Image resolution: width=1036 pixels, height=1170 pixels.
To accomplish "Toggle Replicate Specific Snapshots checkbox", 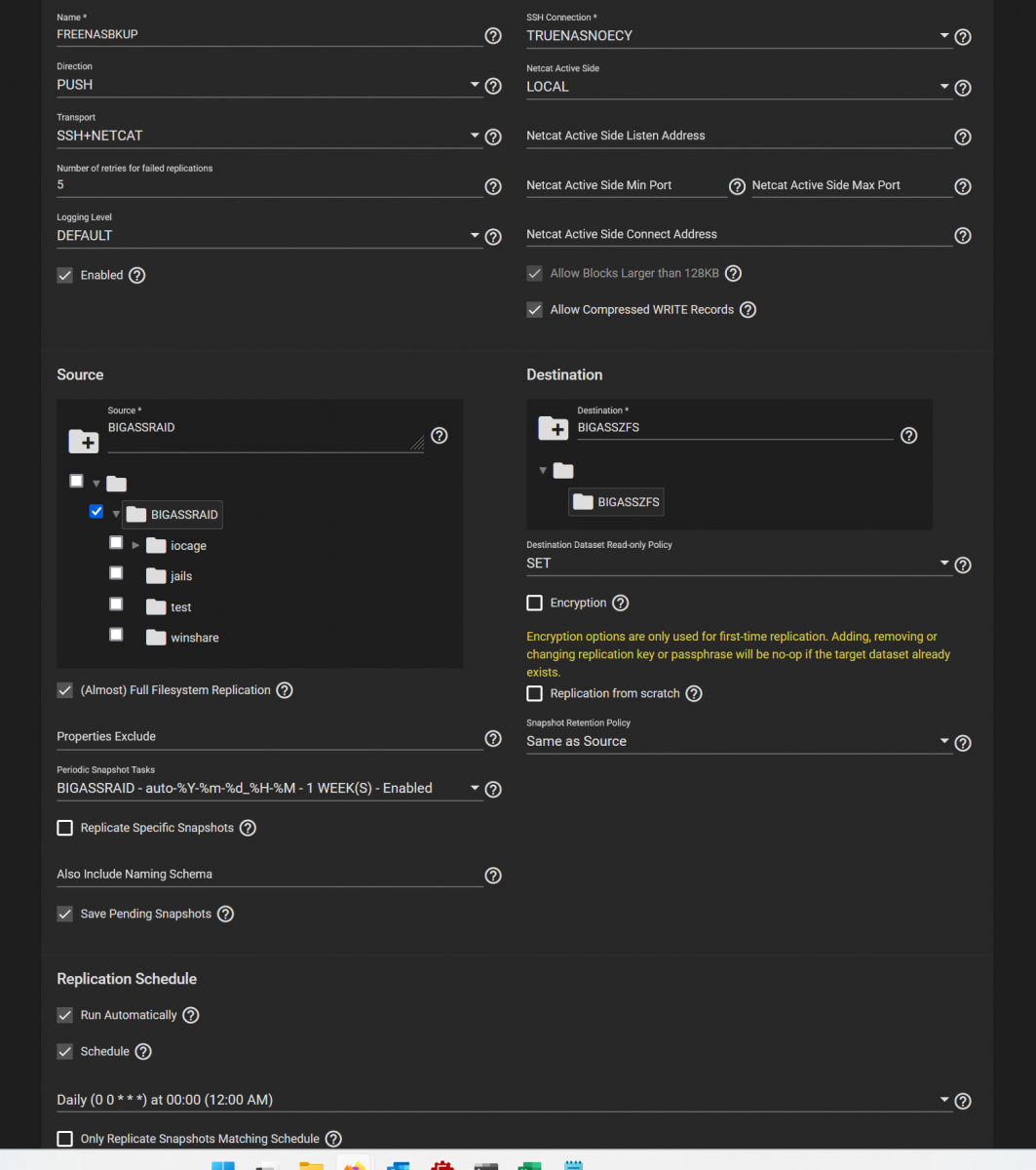I will click(65, 828).
